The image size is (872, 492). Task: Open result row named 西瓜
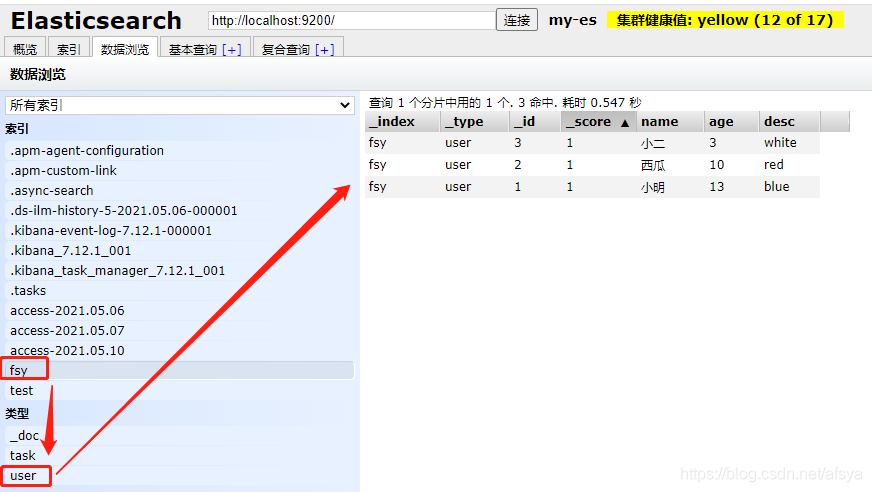pos(592,165)
